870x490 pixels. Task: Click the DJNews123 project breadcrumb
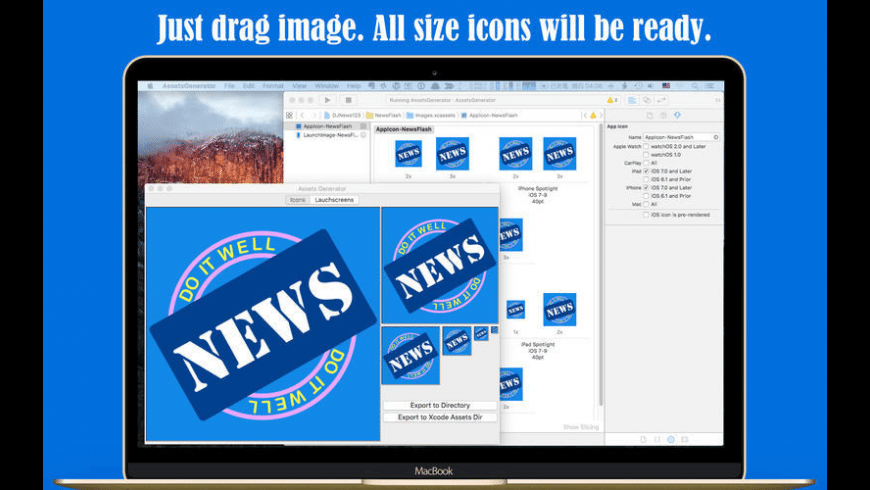point(343,115)
